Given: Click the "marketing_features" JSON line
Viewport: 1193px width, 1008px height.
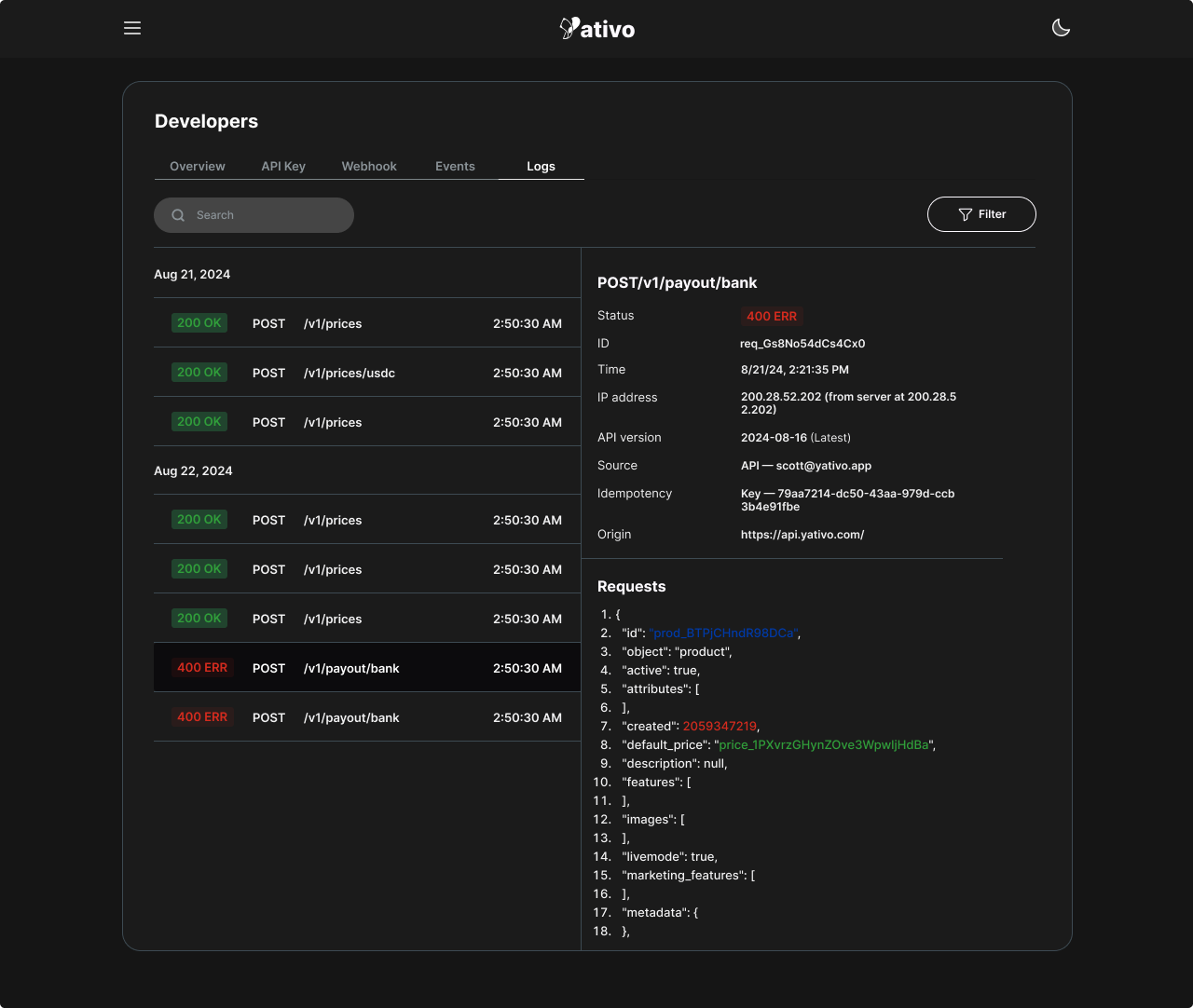Looking at the screenshot, I should tap(688, 875).
